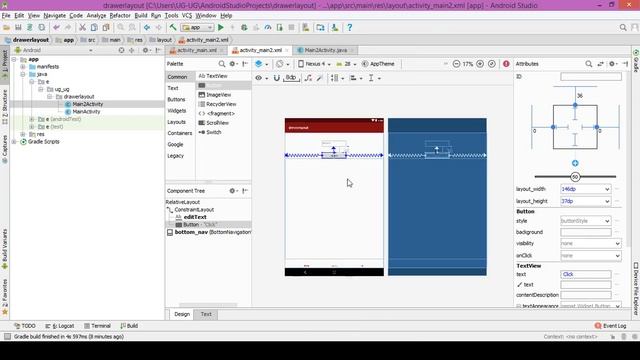This screenshot has height=360, width=640.
Task: Click the Copy icon in toolbar
Action: [94, 28]
